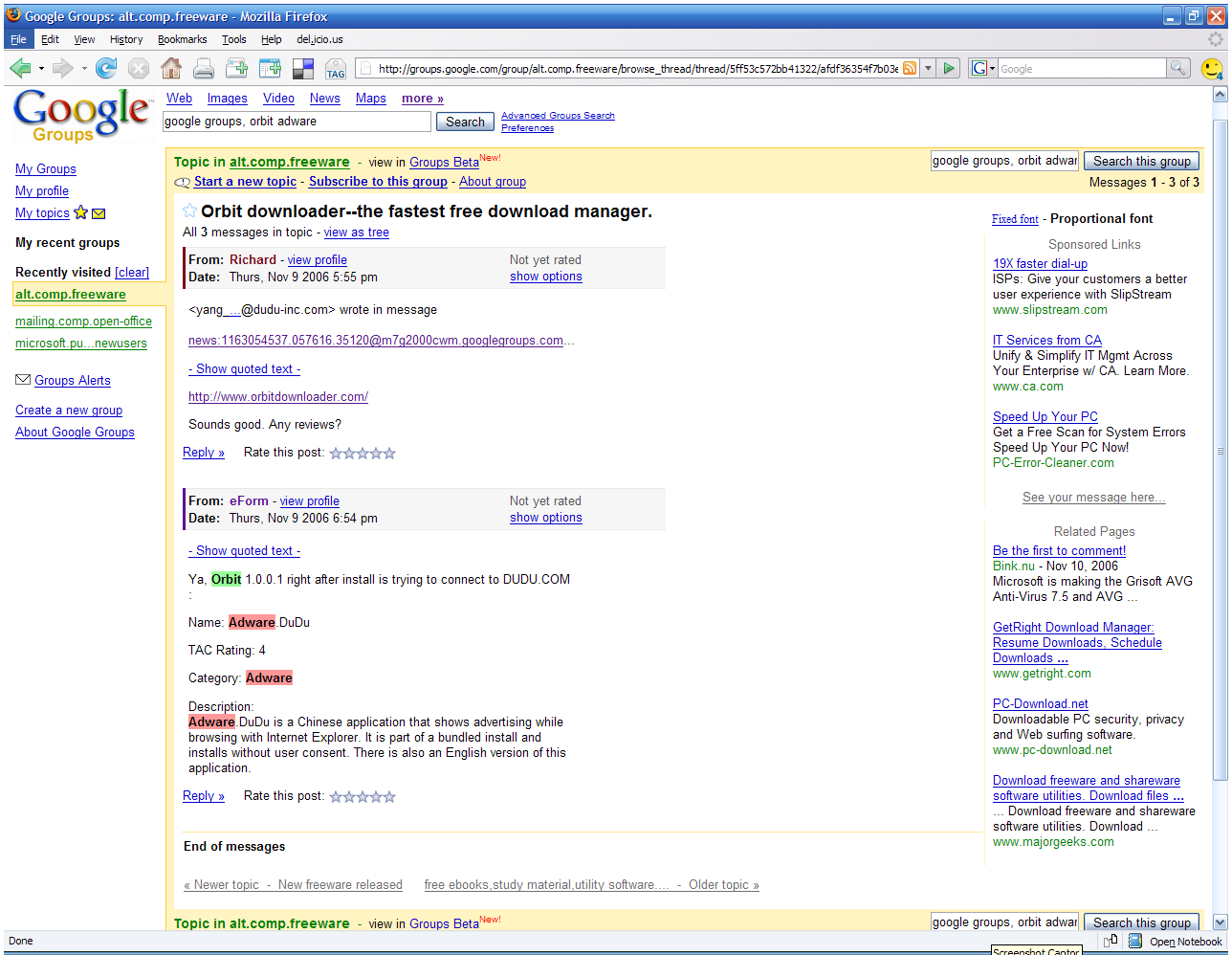
Task: Open the orbitdownloader.com link
Action: pyautogui.click(x=278, y=397)
